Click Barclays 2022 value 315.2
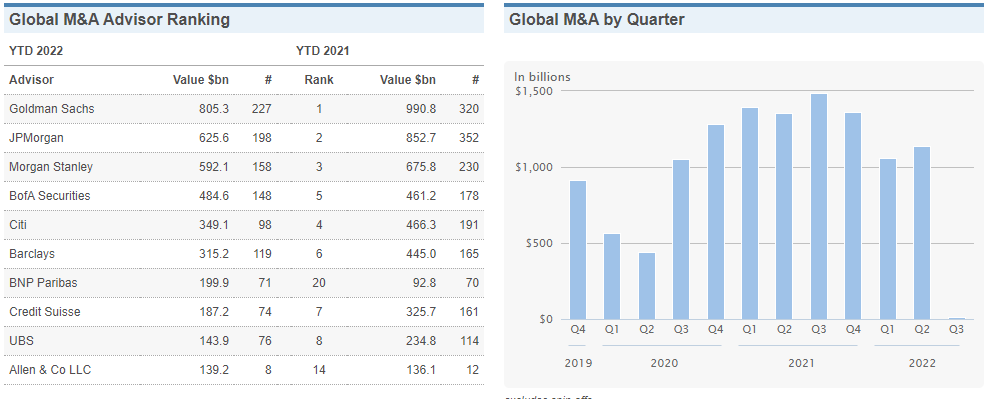Viewport: 985px width, 399px height. 214,254
